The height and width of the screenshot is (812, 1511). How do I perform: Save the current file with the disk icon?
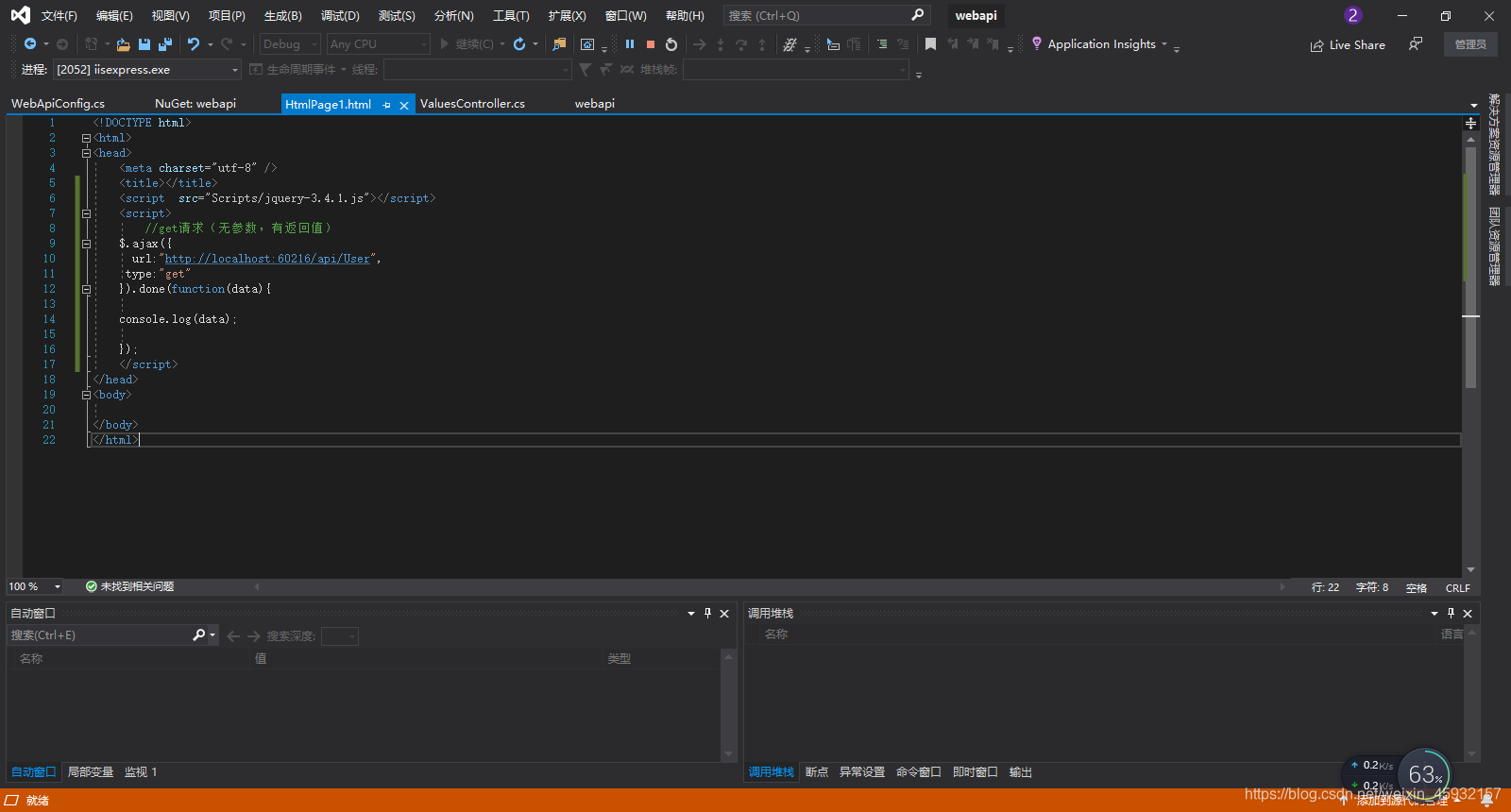(x=144, y=44)
